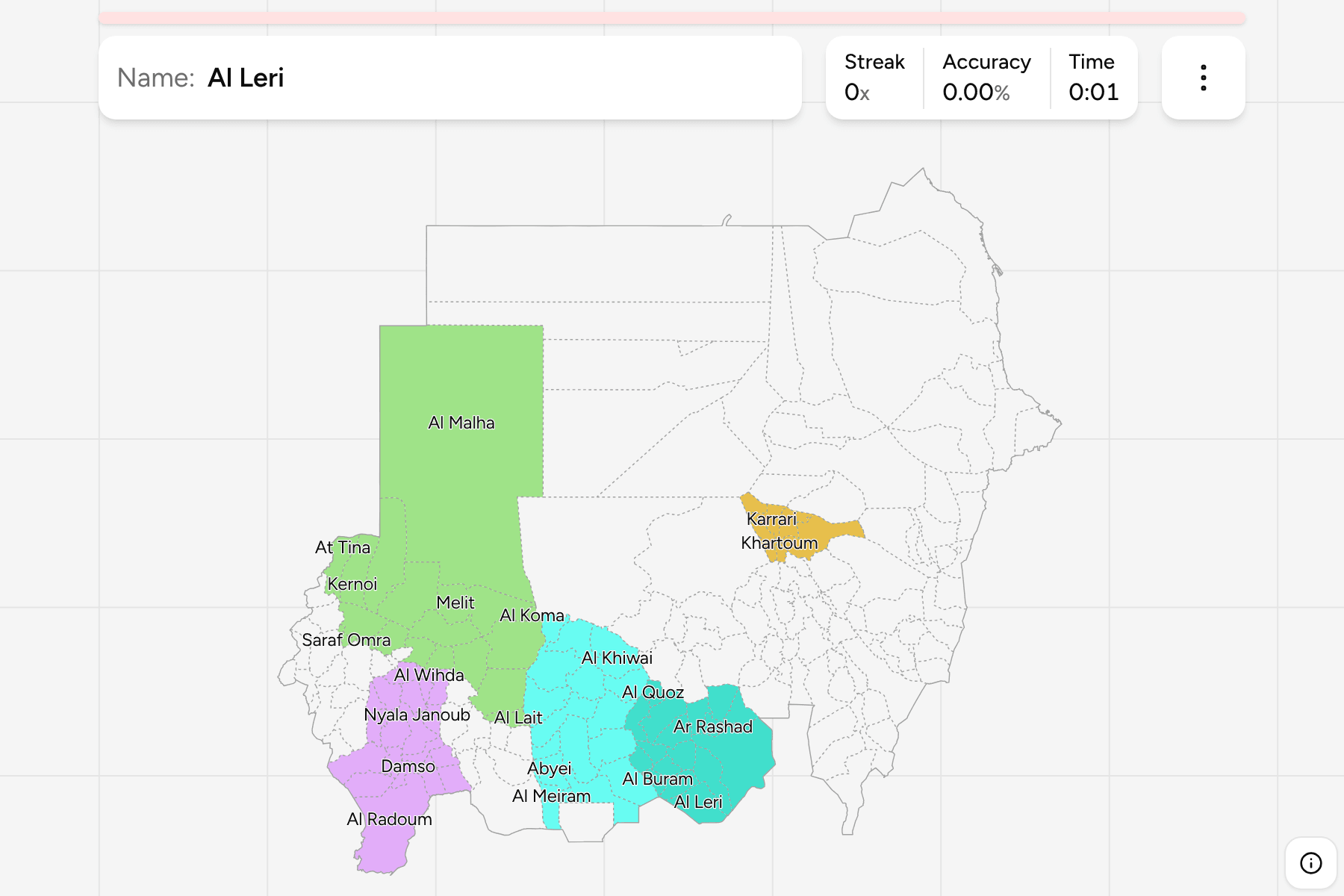Click the Al Wihda label
The image size is (1344, 896).
pos(429,675)
